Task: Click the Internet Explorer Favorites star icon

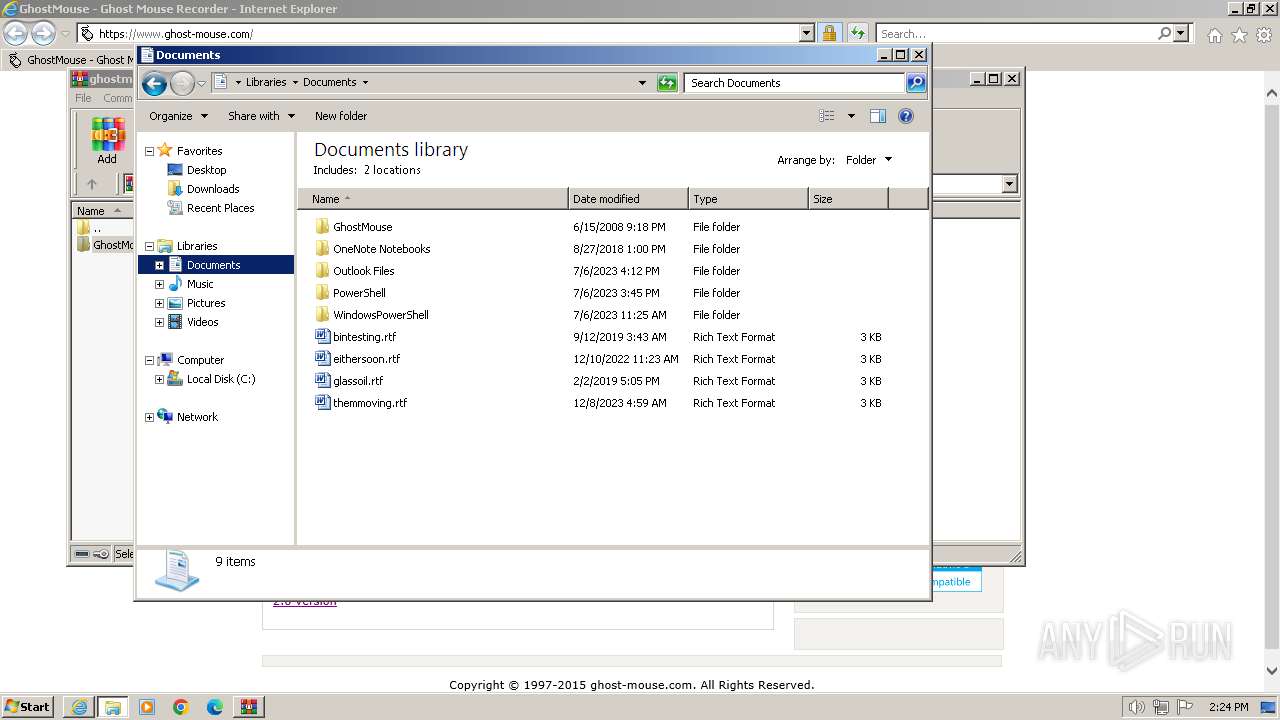Action: point(1239,35)
